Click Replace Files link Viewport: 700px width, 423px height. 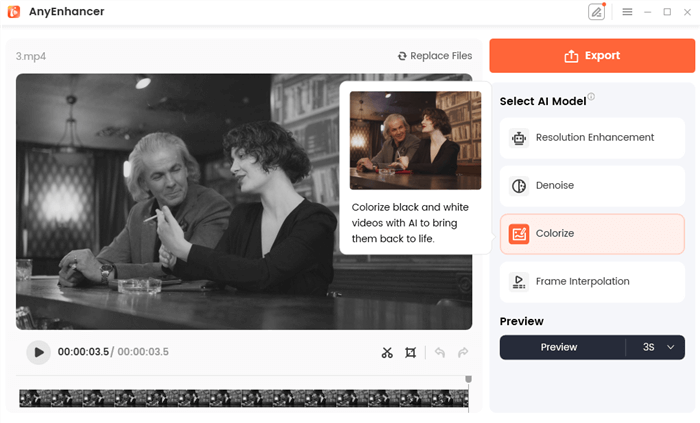click(435, 56)
